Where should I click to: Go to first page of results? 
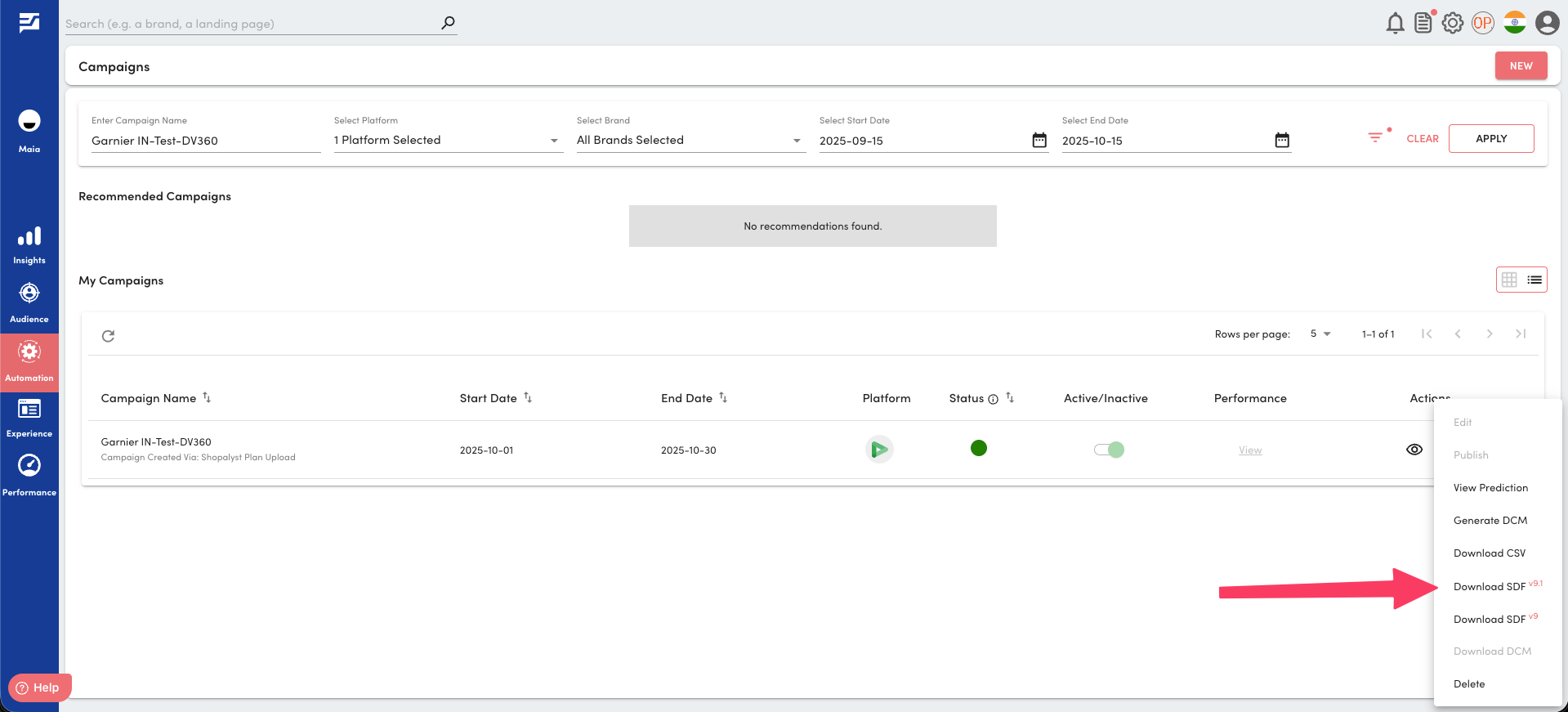coord(1427,334)
